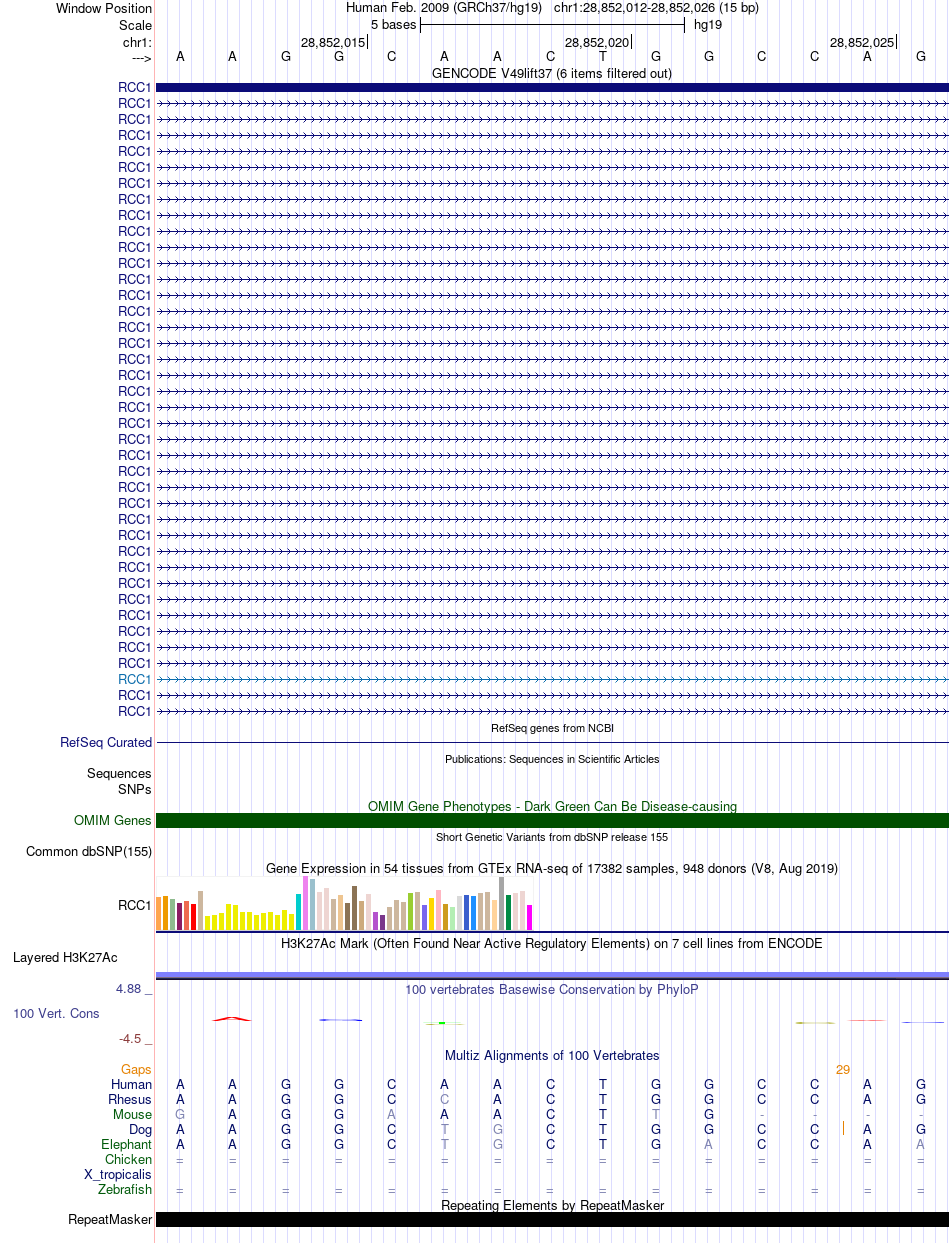Click the 100 Vert. Cons label
Screen dimensions: 950x1243
pyautogui.click(x=56, y=1014)
